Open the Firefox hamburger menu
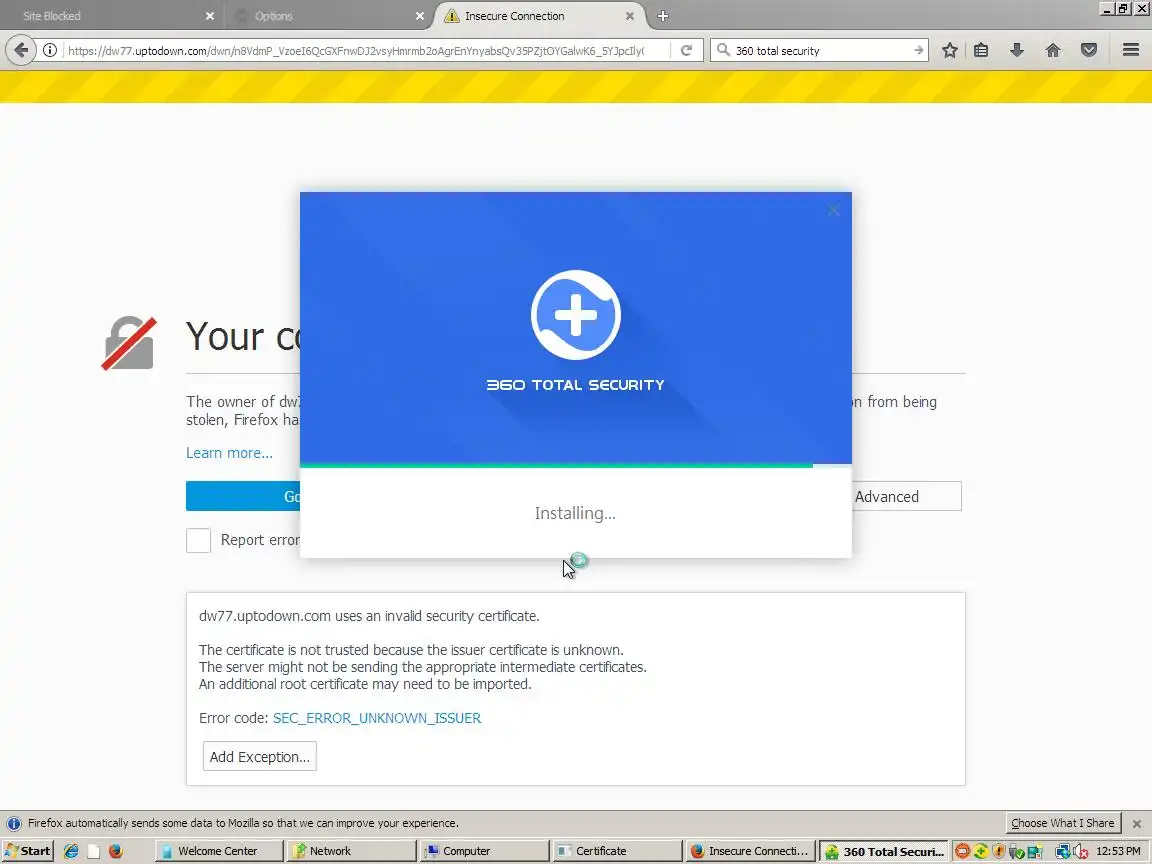 [x=1131, y=50]
